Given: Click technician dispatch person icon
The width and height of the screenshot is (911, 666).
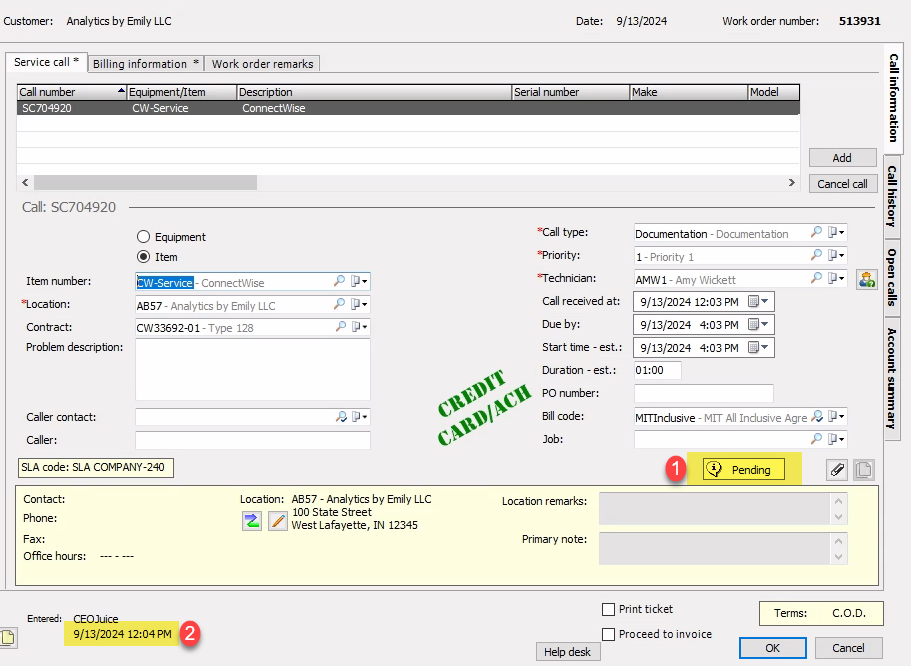Looking at the screenshot, I should click(867, 280).
